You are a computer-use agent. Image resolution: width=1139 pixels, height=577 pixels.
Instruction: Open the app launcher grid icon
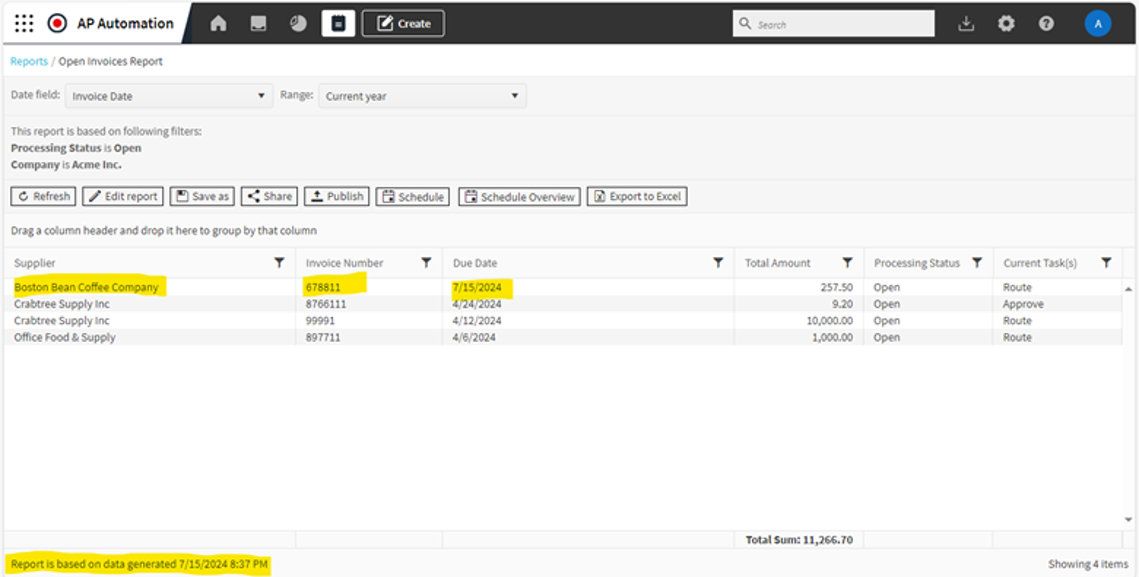point(24,23)
